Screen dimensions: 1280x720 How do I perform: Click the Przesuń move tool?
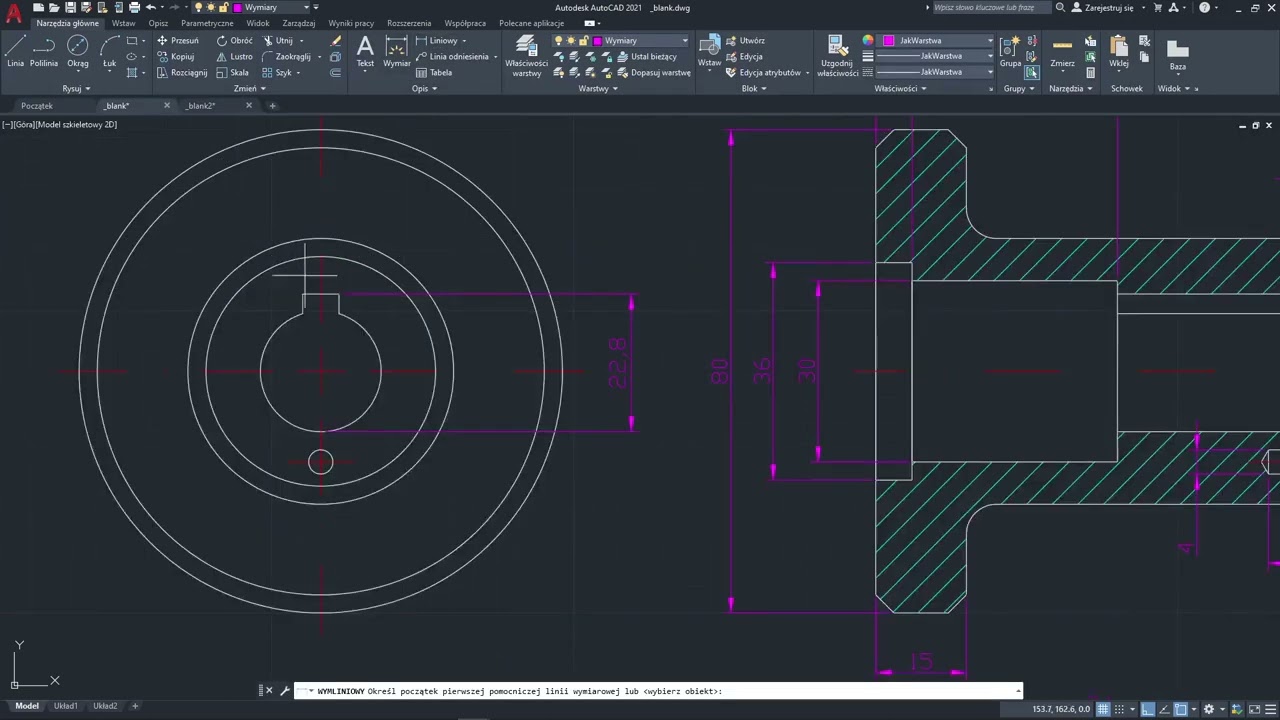tap(177, 41)
